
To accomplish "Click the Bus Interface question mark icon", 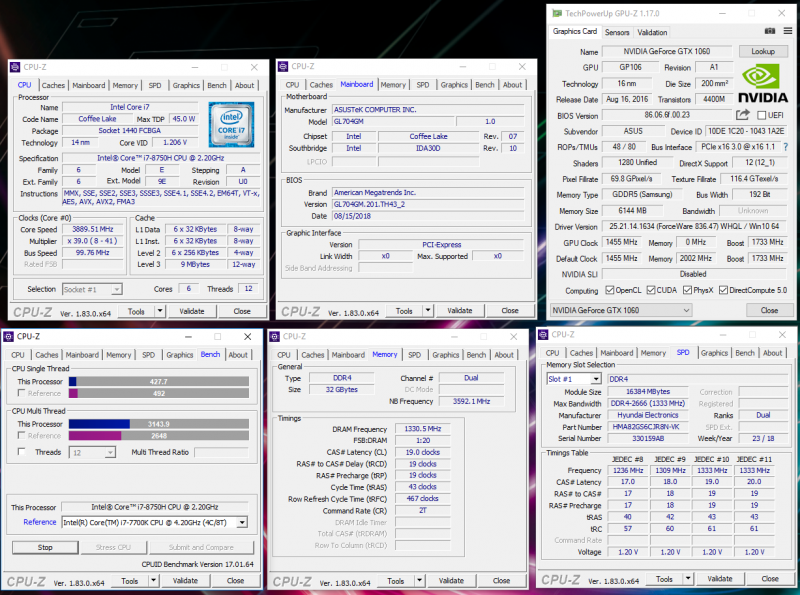I will tap(786, 146).
